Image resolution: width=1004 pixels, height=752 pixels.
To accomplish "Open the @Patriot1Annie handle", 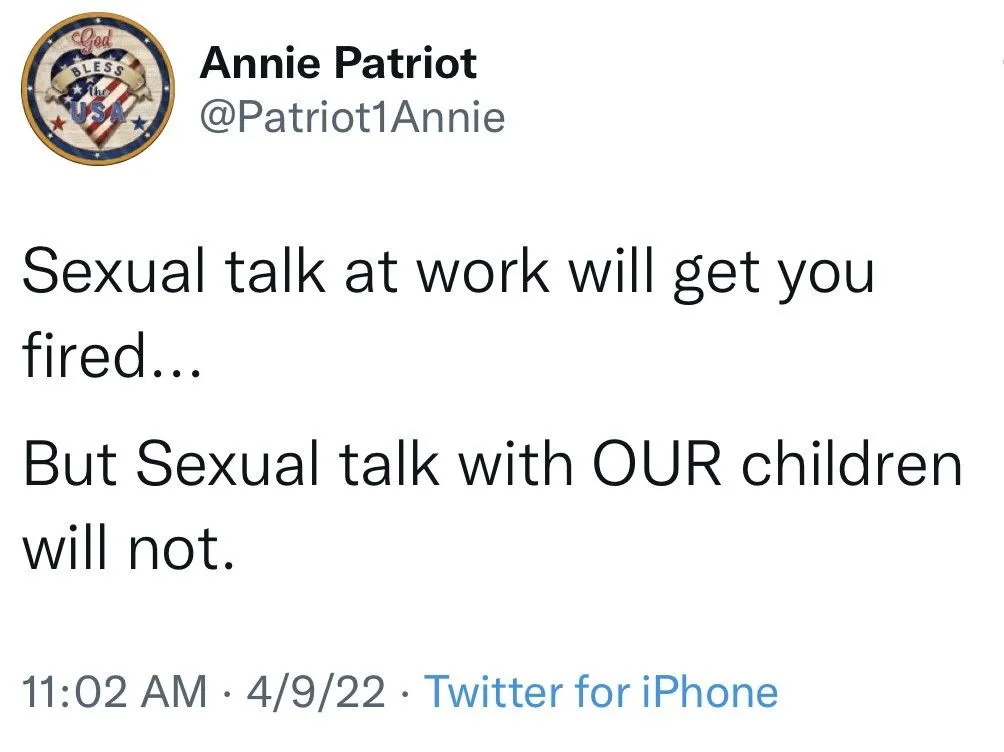I will point(352,119).
